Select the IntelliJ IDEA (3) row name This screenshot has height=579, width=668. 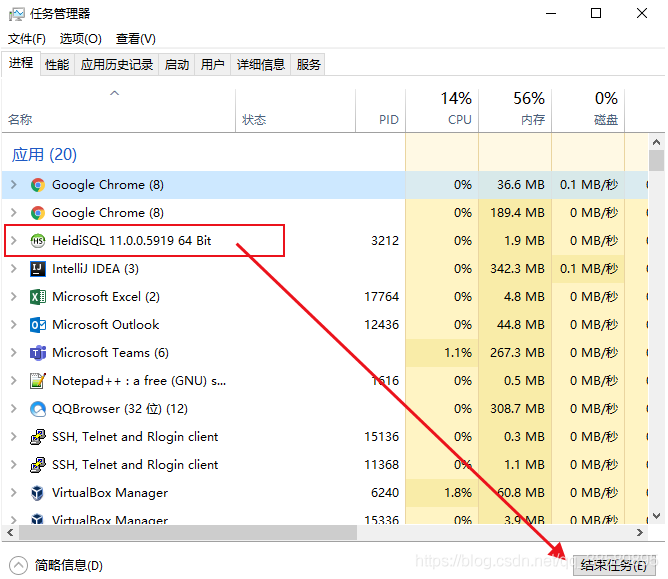[95, 269]
